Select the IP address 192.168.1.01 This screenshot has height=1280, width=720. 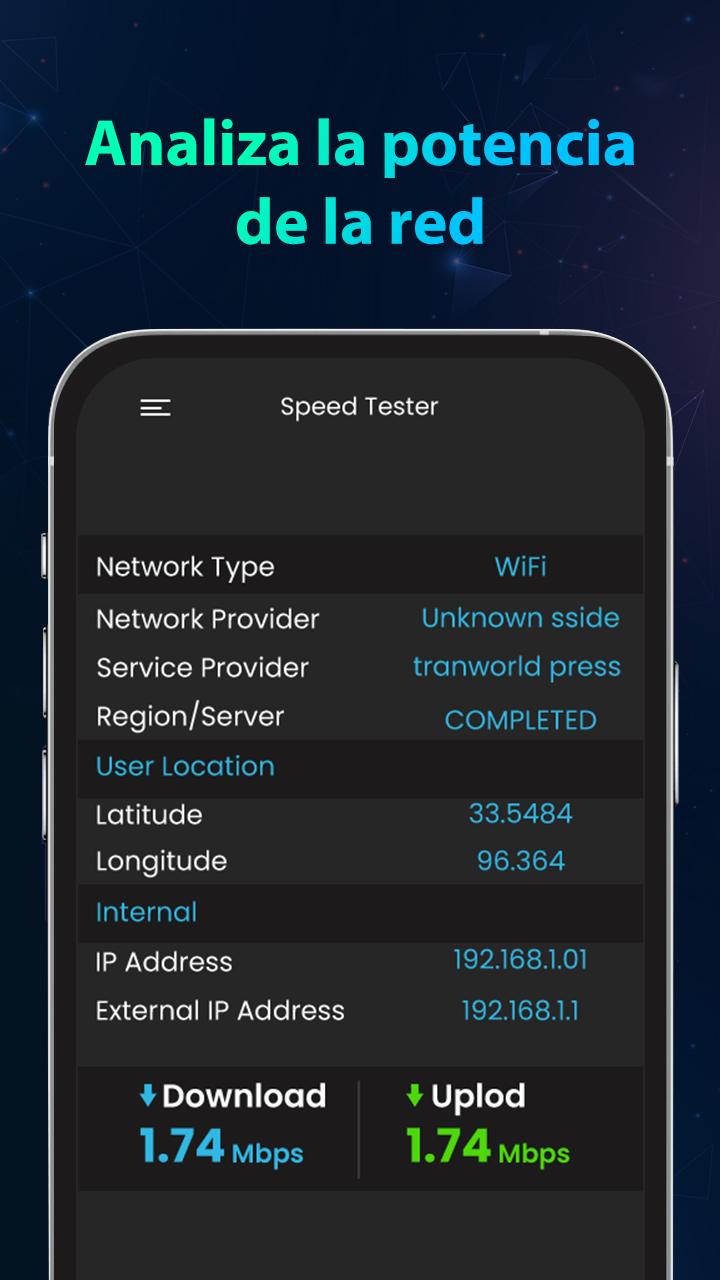[520, 960]
